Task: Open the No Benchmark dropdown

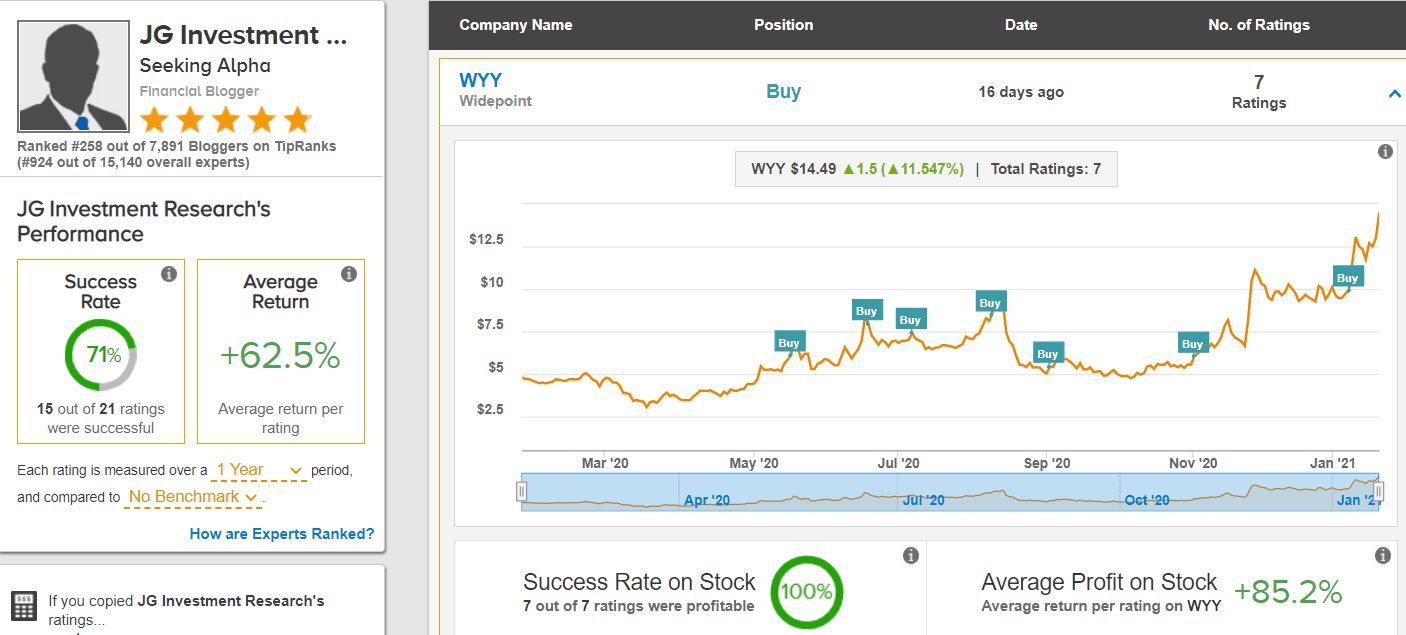Action: (x=192, y=497)
